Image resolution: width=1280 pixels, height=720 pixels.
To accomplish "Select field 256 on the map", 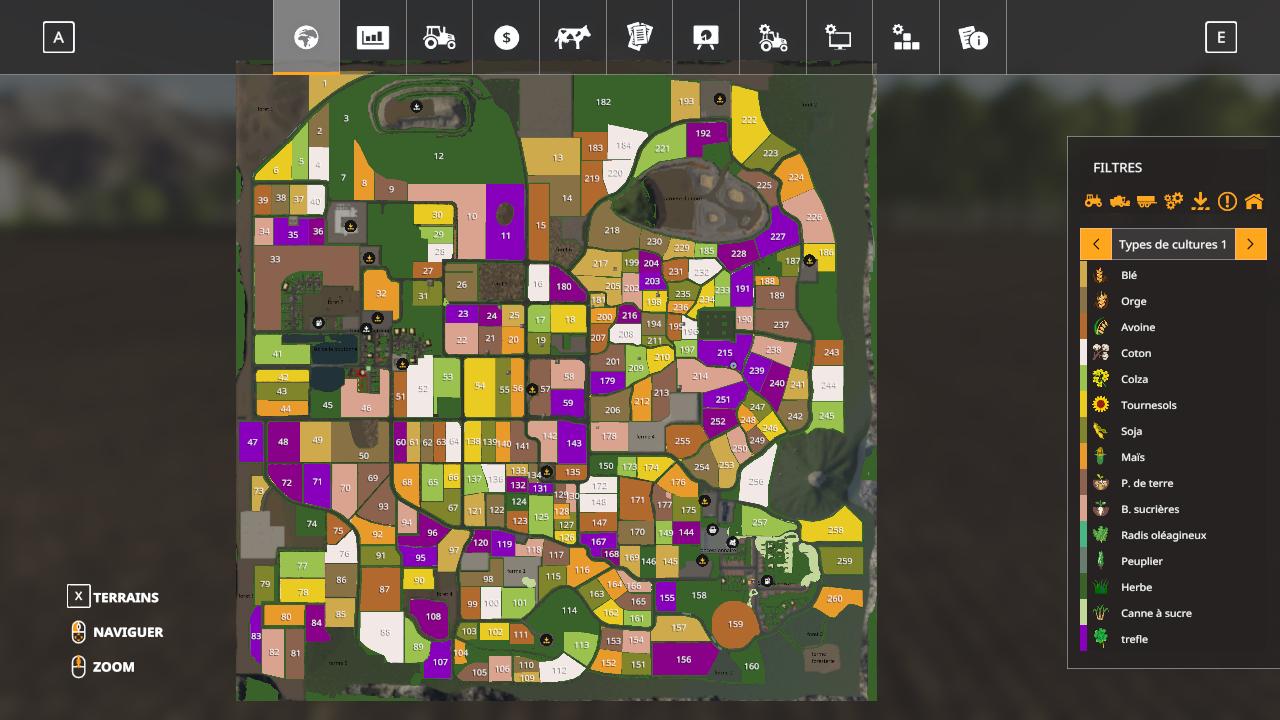I will [756, 482].
